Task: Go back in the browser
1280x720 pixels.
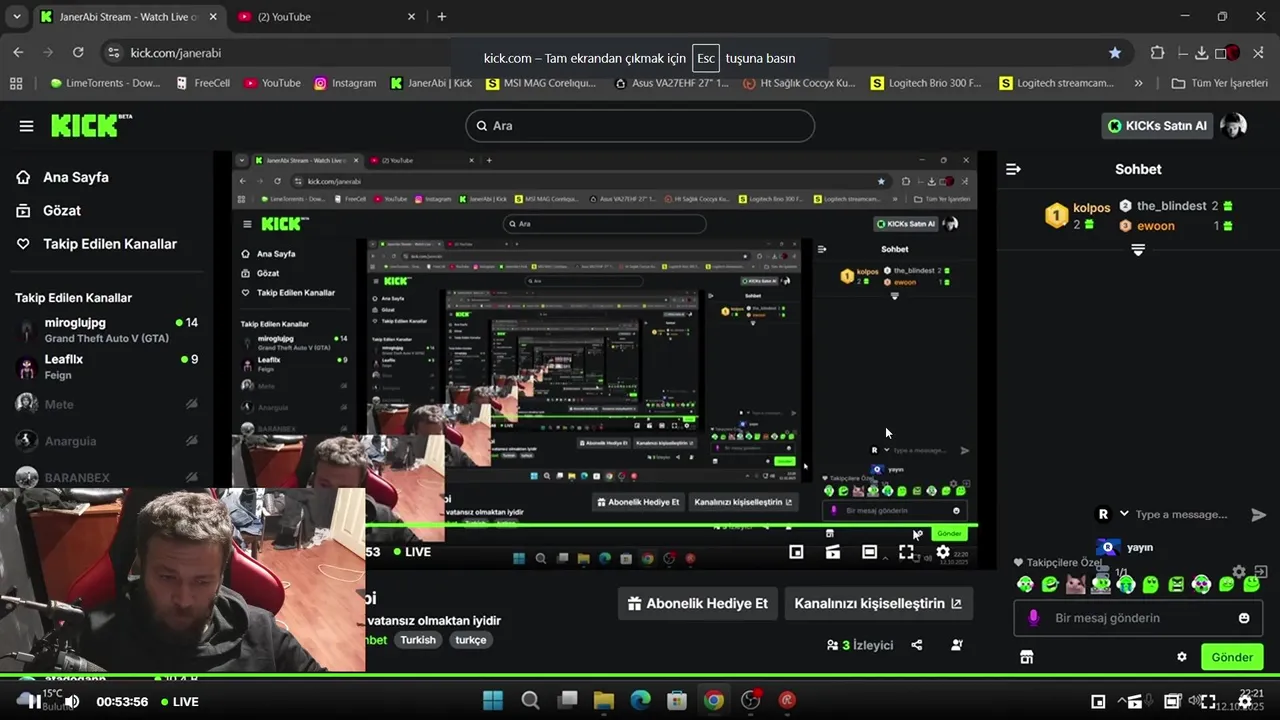Action: click(18, 53)
